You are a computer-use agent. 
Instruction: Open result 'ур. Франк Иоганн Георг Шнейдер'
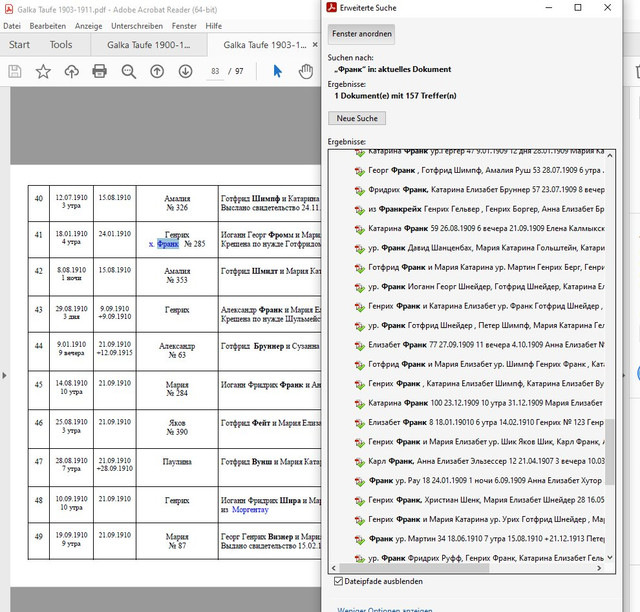(x=486, y=287)
